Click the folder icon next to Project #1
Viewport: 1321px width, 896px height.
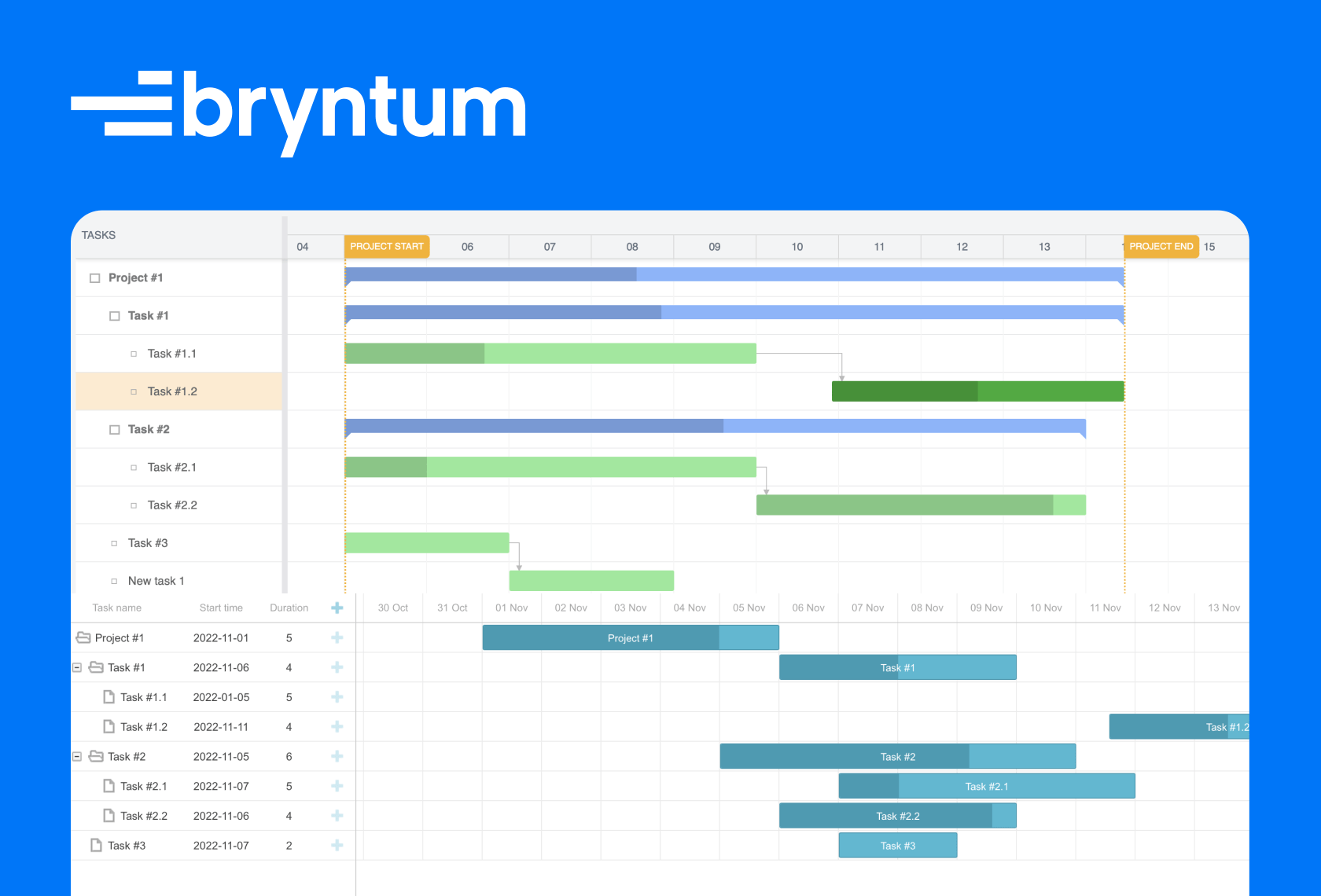[x=83, y=637]
